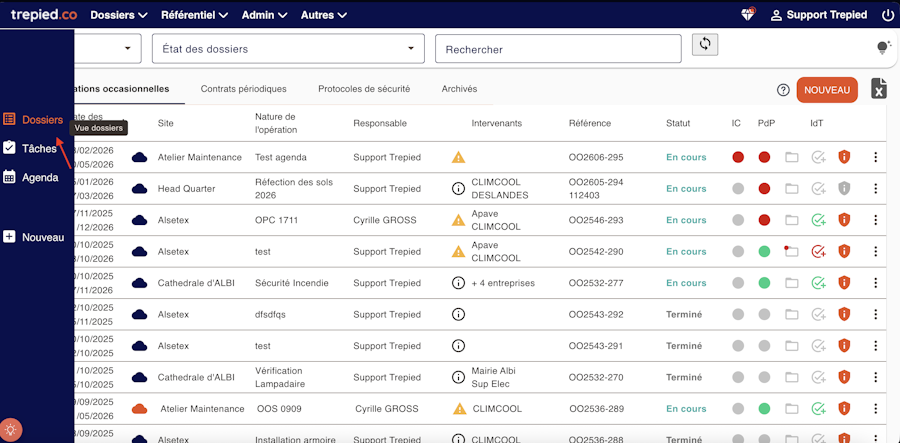This screenshot has height=443, width=900.
Task: Expand the Admin menu
Action: pos(265,15)
